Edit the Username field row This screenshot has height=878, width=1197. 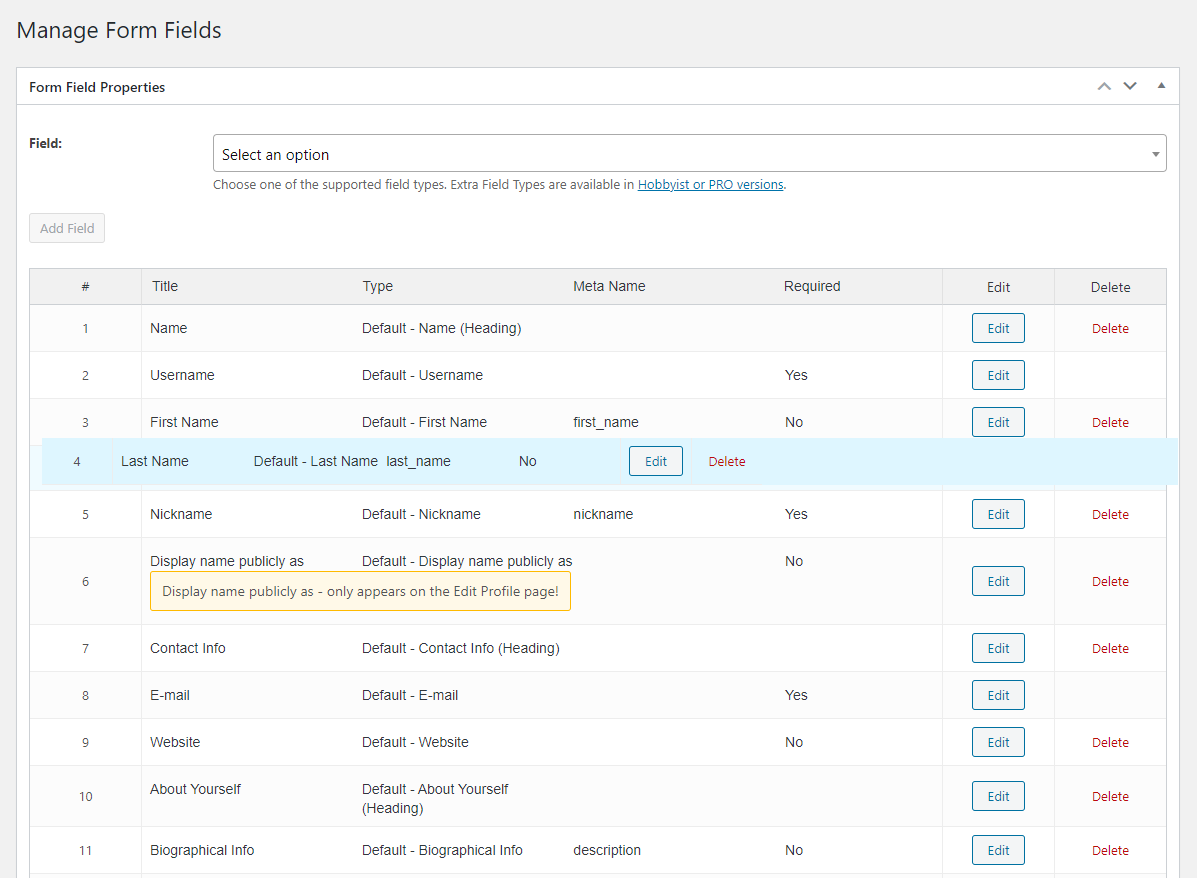(998, 375)
